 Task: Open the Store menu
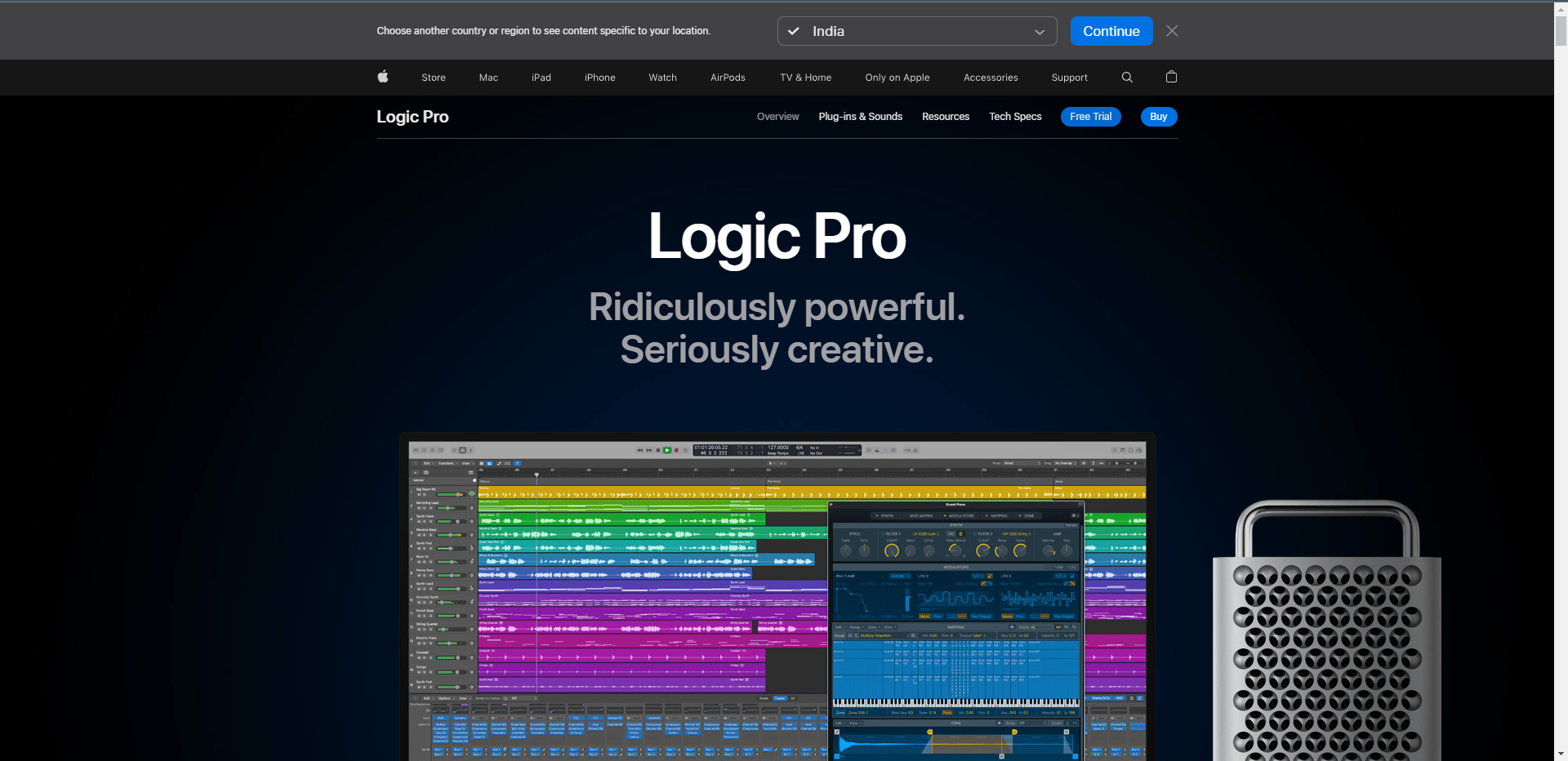(434, 78)
